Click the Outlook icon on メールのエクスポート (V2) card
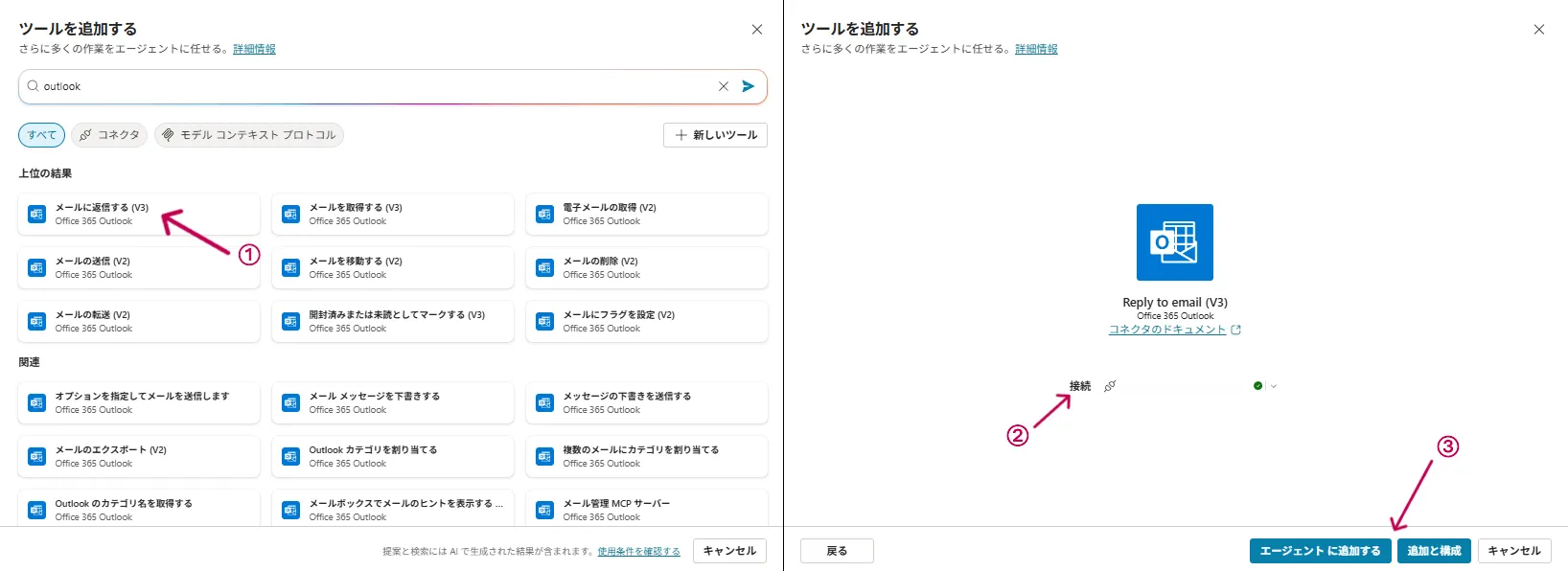 pos(36,457)
